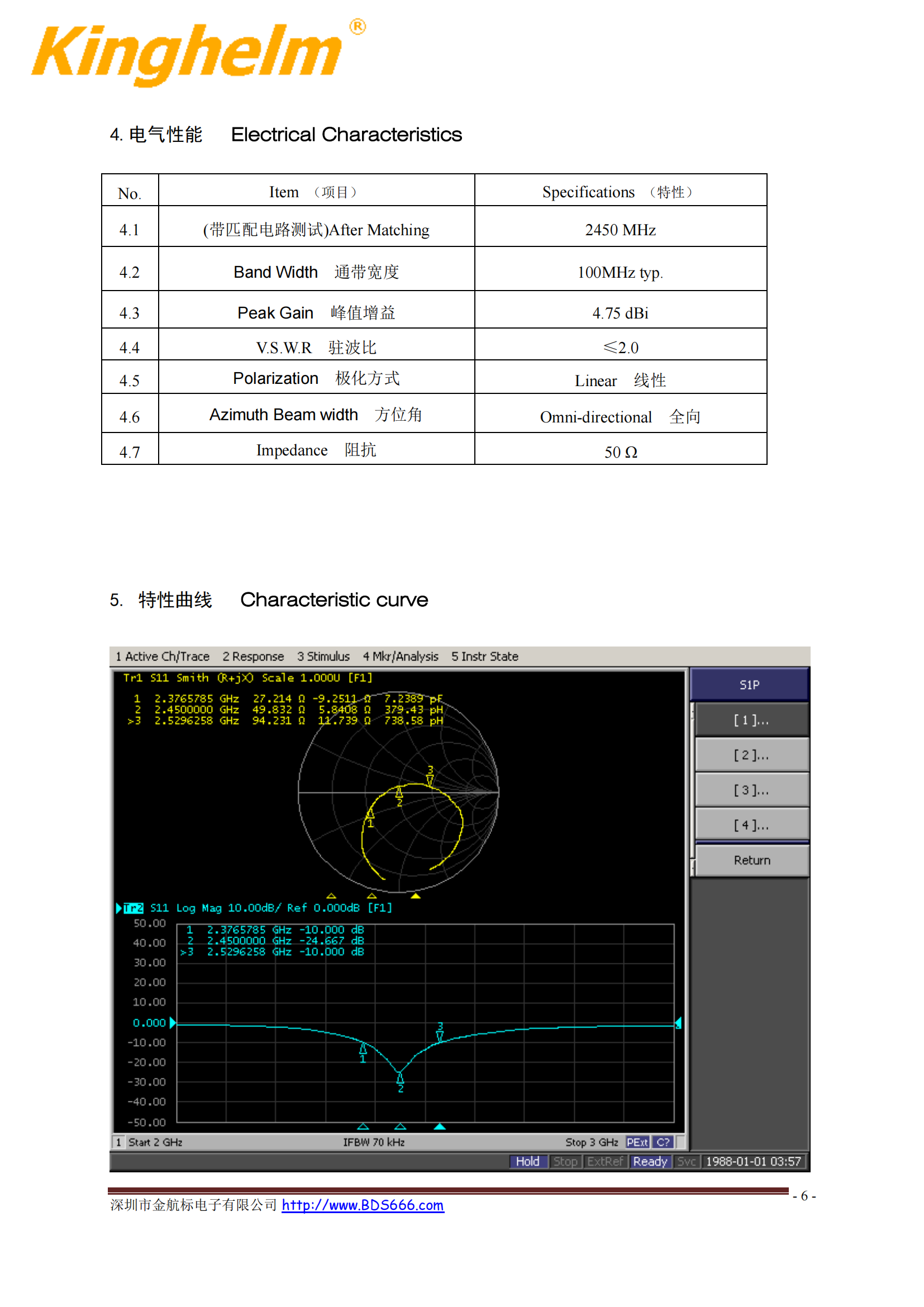This screenshot has width=924, height=1307.
Task: Click the filled stimulus triangle below marker 3
Action: tap(440, 1127)
